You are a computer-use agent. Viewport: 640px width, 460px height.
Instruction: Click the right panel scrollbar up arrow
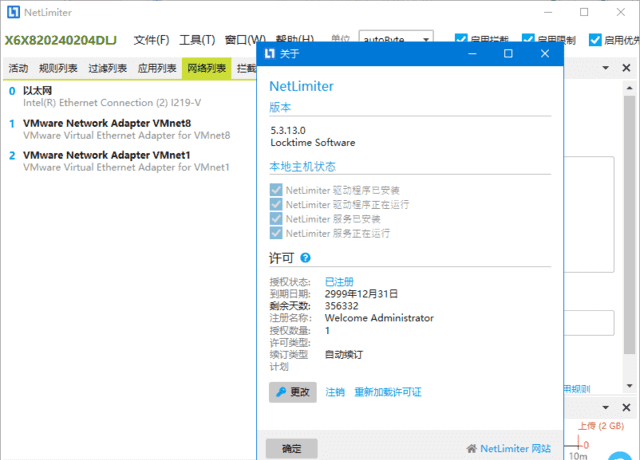(629, 88)
